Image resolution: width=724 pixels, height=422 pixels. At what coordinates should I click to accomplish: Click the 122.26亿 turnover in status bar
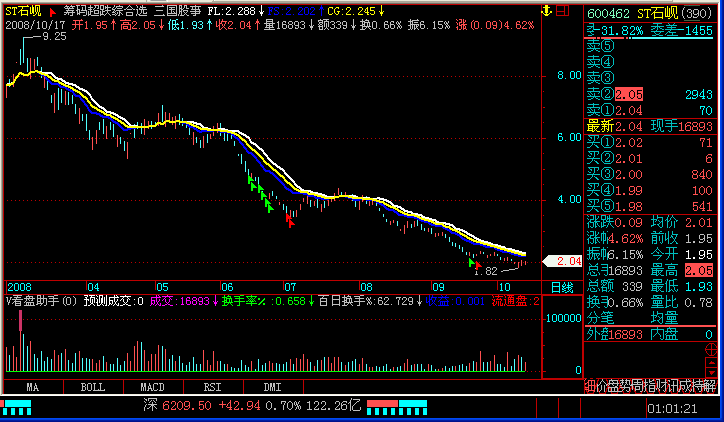coord(334,405)
